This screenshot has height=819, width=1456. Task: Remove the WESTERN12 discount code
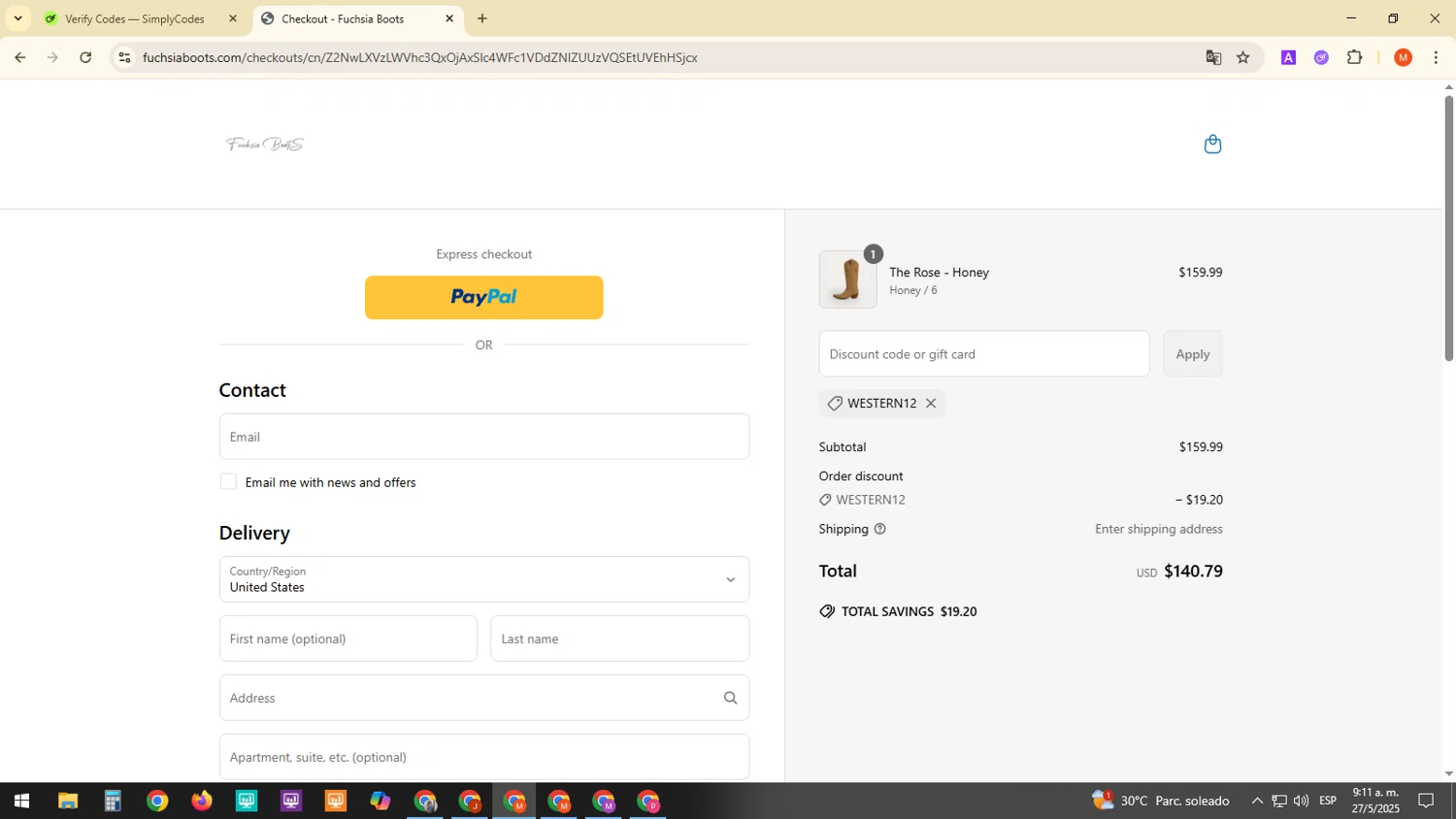(x=931, y=403)
